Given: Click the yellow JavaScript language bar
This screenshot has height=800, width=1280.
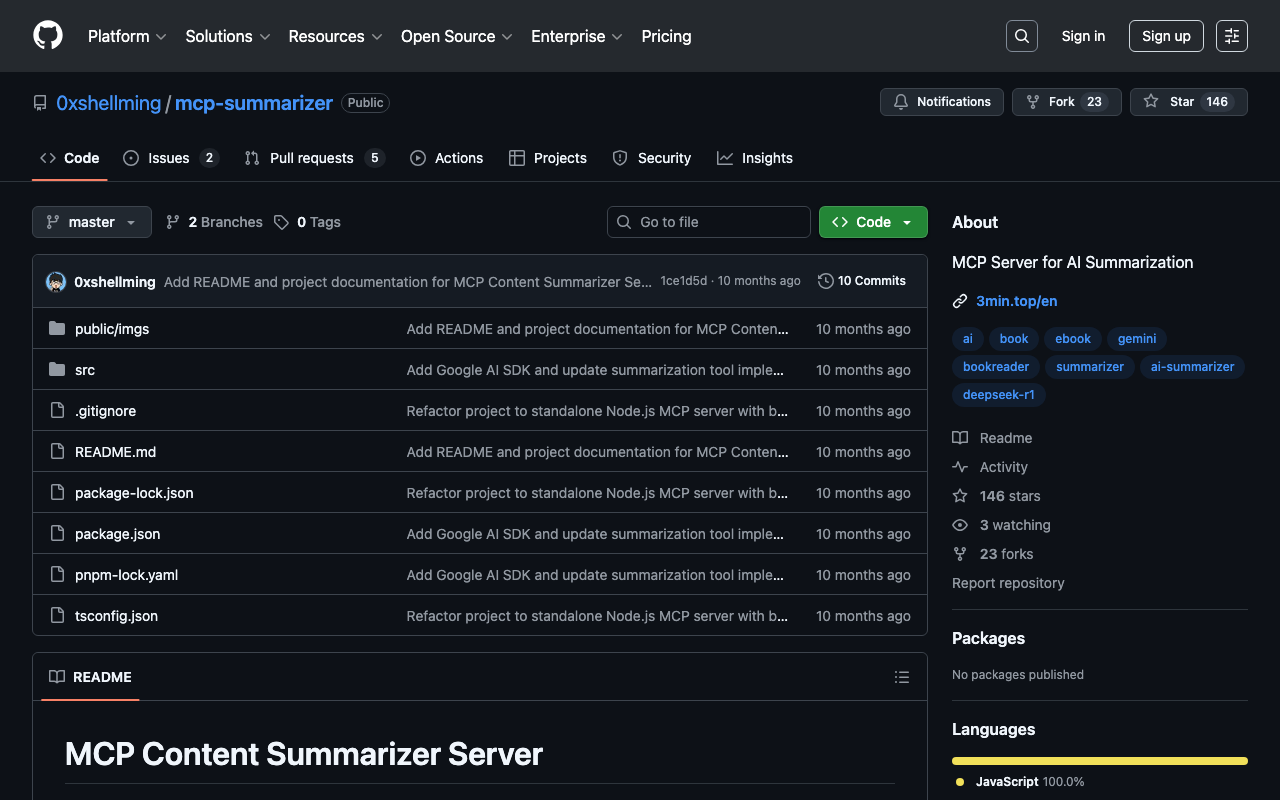Looking at the screenshot, I should [x=1099, y=761].
